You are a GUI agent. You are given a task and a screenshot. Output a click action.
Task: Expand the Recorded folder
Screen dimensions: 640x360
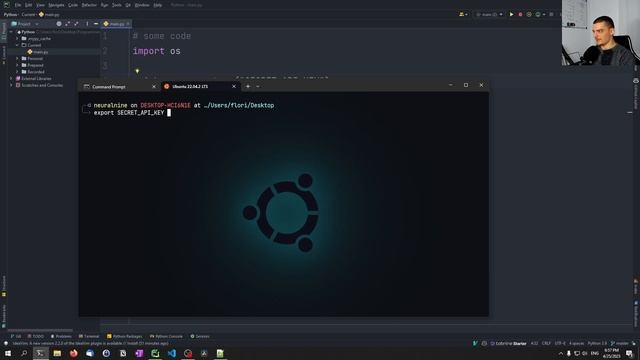[18, 71]
